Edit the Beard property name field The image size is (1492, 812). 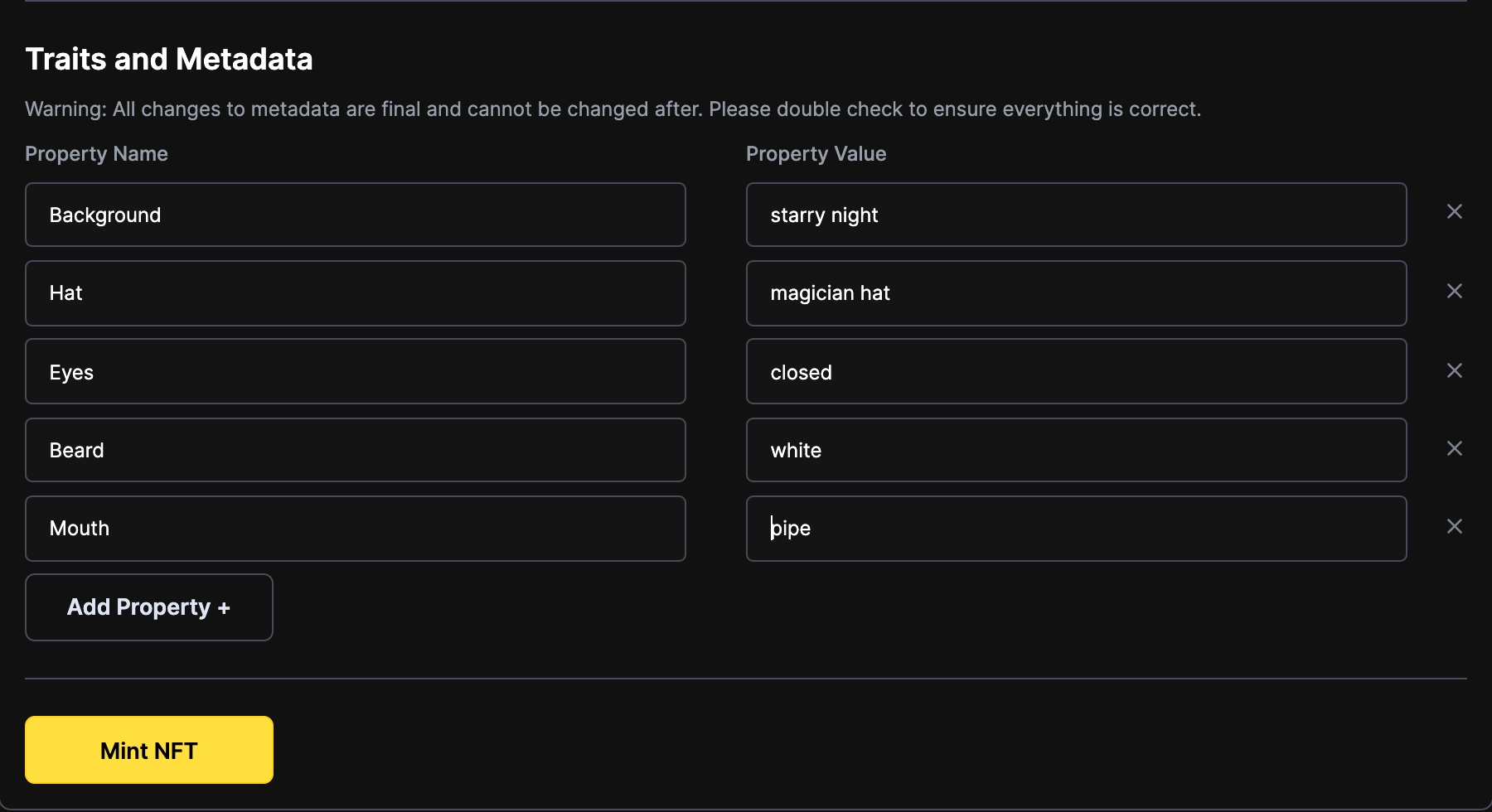[x=356, y=450]
